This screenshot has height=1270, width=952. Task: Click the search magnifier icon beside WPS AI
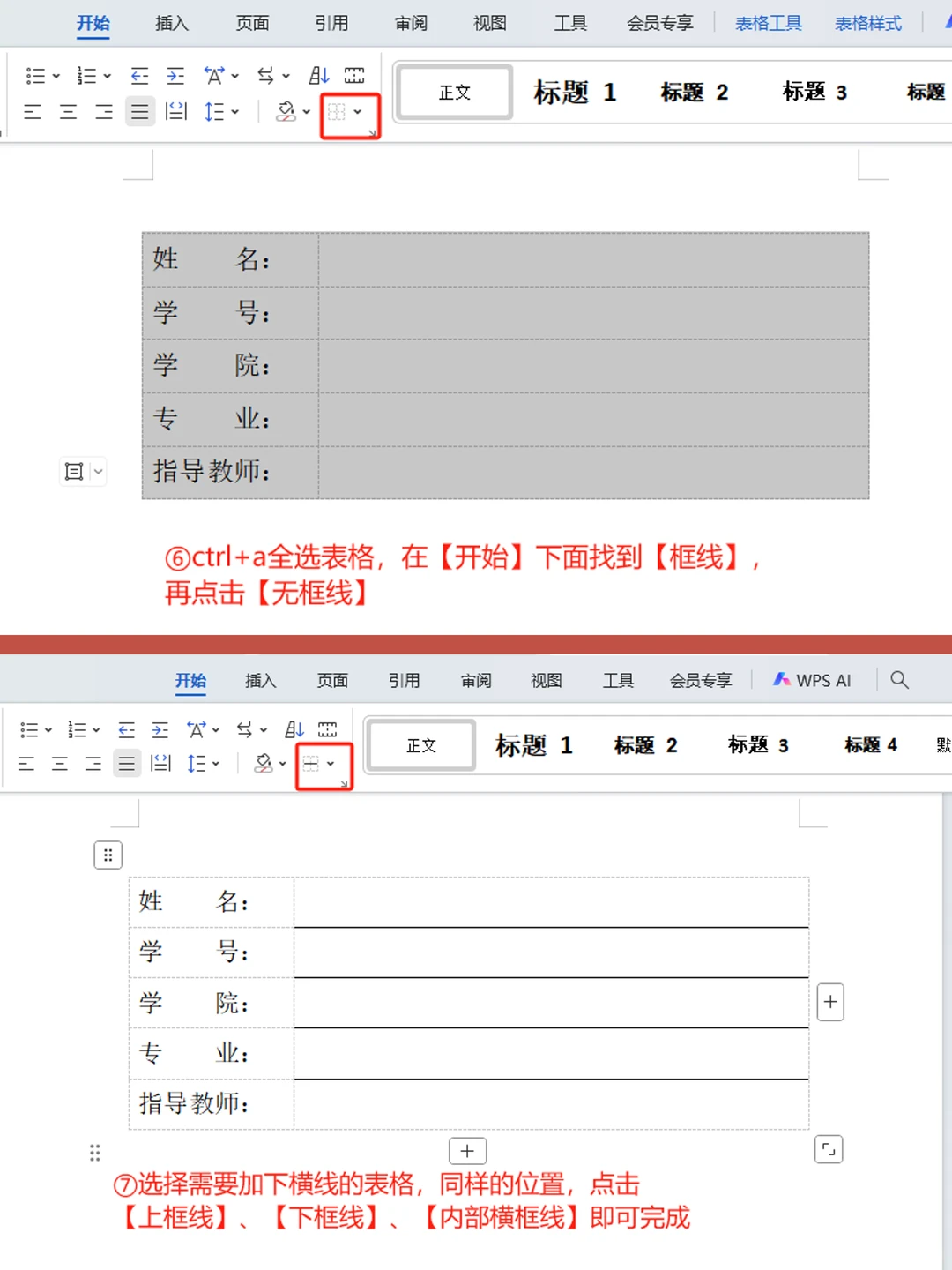(x=899, y=680)
